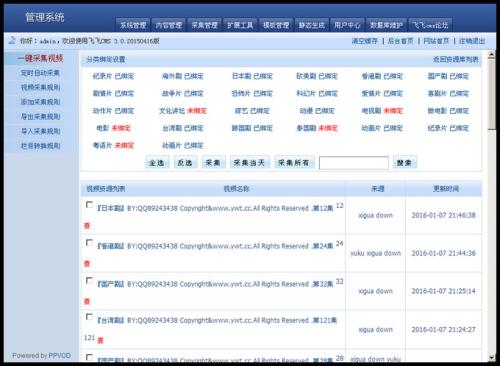Click the 采集所有 button

(x=294, y=163)
